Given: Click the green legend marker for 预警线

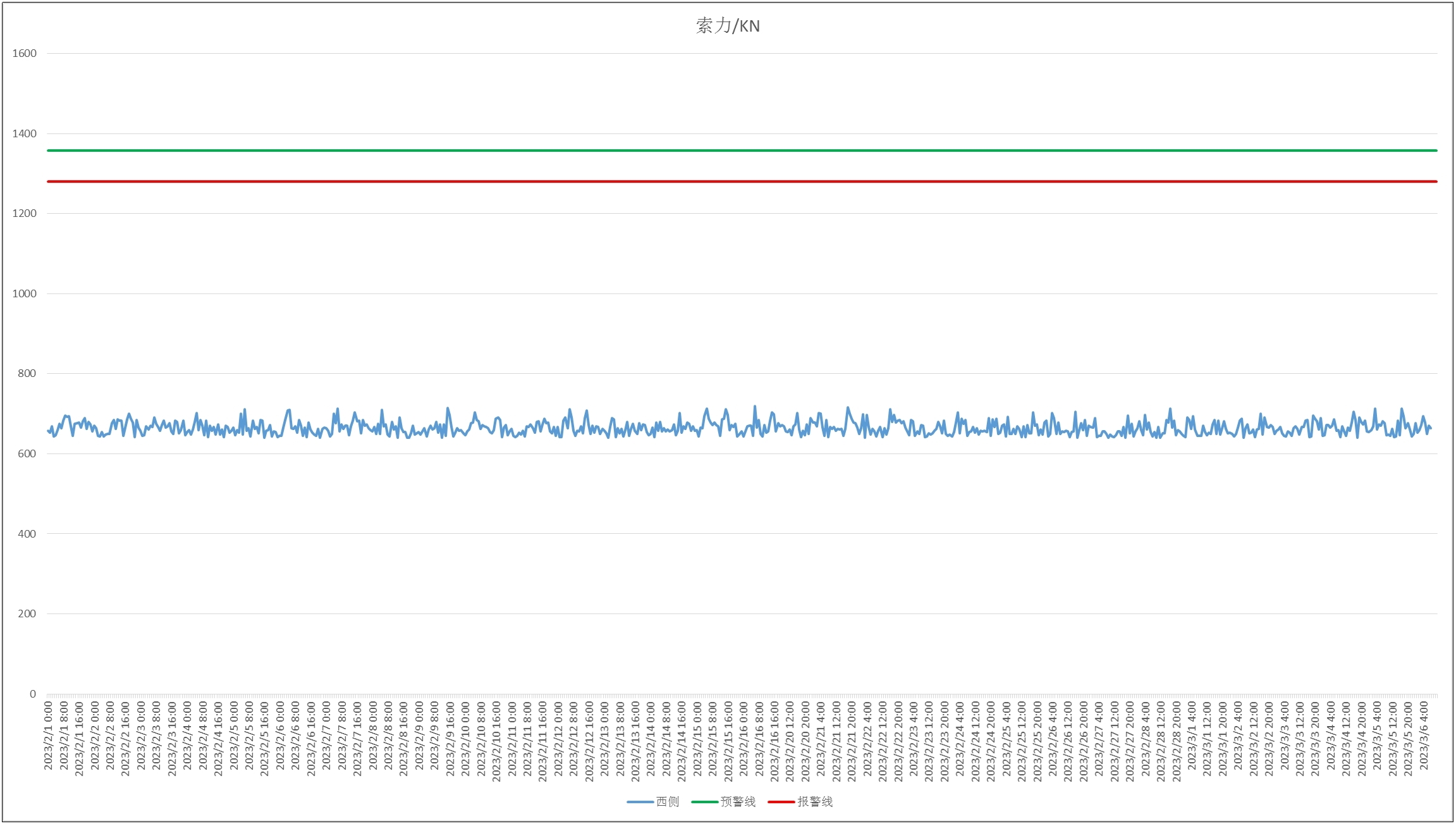Looking at the screenshot, I should 704,802.
